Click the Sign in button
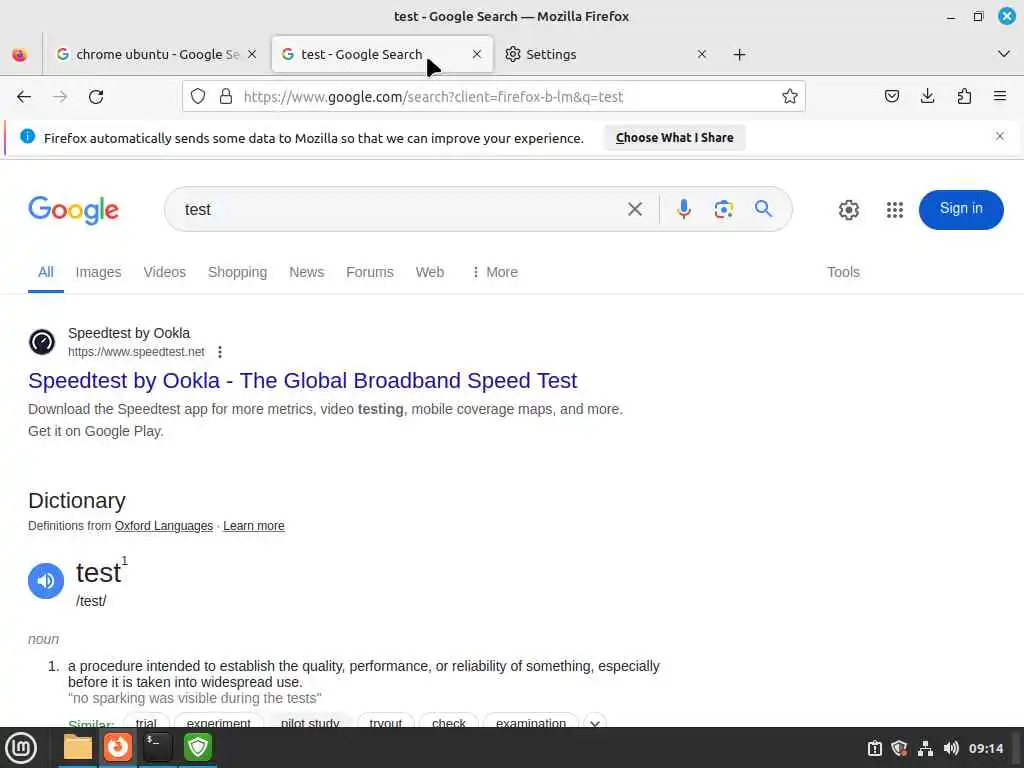1024x768 pixels. pos(961,210)
